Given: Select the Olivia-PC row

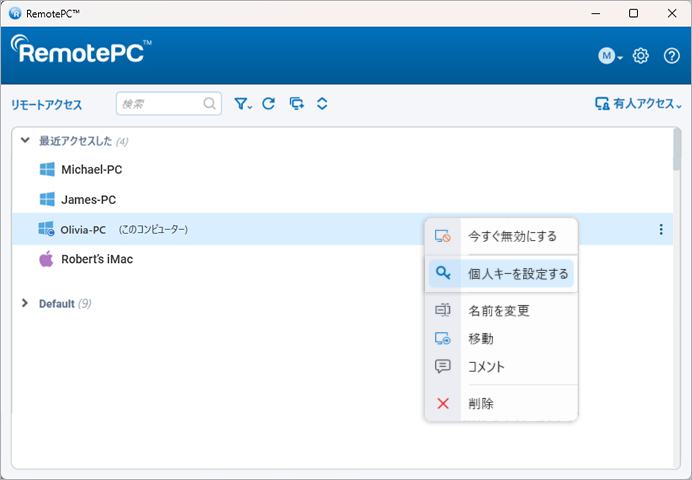Looking at the screenshot, I should coord(342,229).
